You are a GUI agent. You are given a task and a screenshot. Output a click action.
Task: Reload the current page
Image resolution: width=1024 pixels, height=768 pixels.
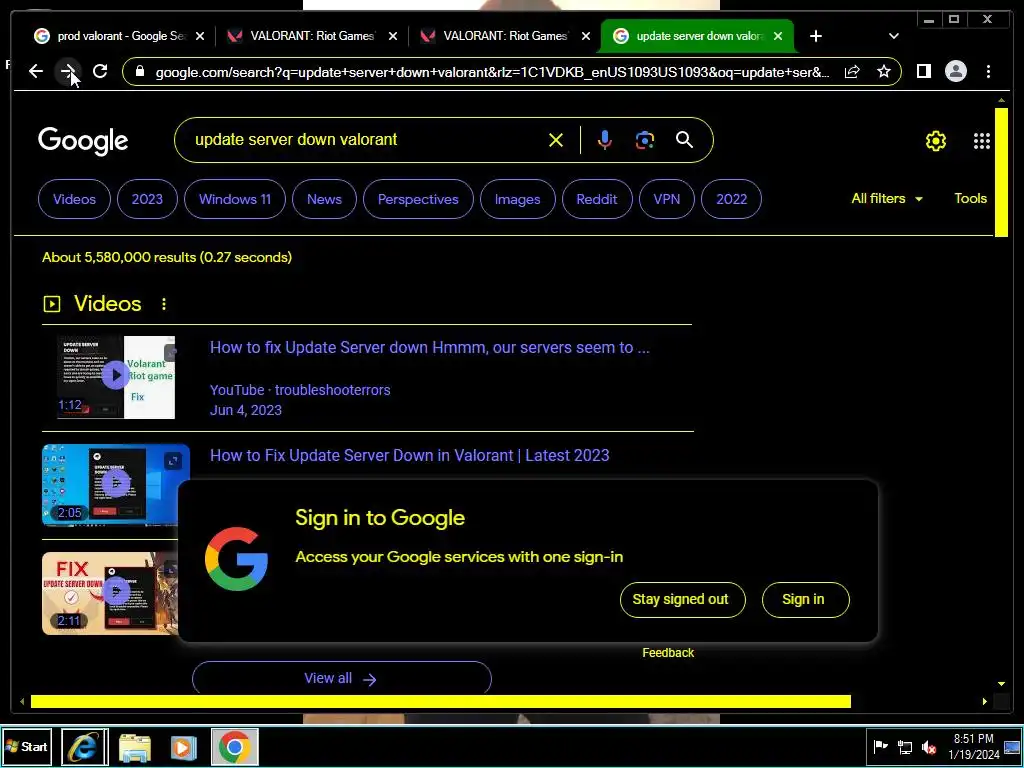point(100,71)
